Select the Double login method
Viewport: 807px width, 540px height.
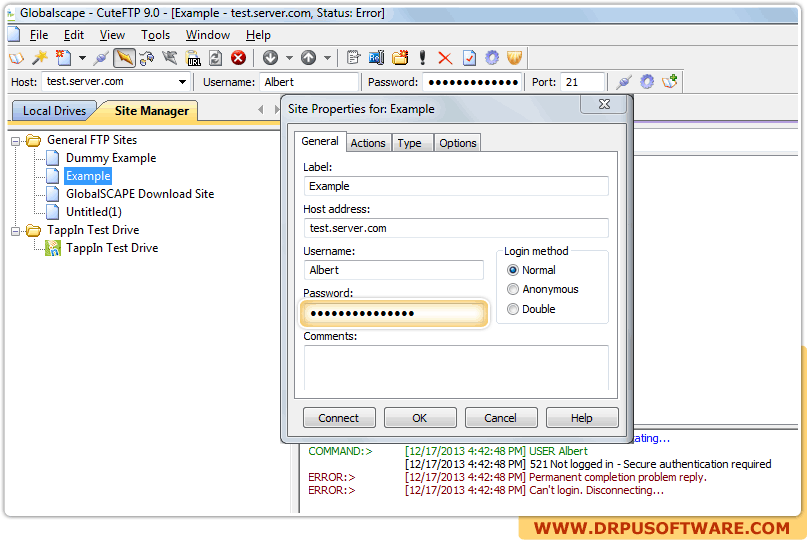[x=513, y=309]
